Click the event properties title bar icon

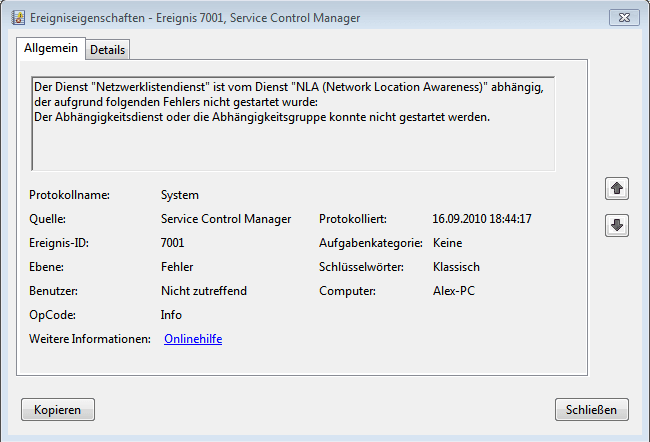pos(18,18)
